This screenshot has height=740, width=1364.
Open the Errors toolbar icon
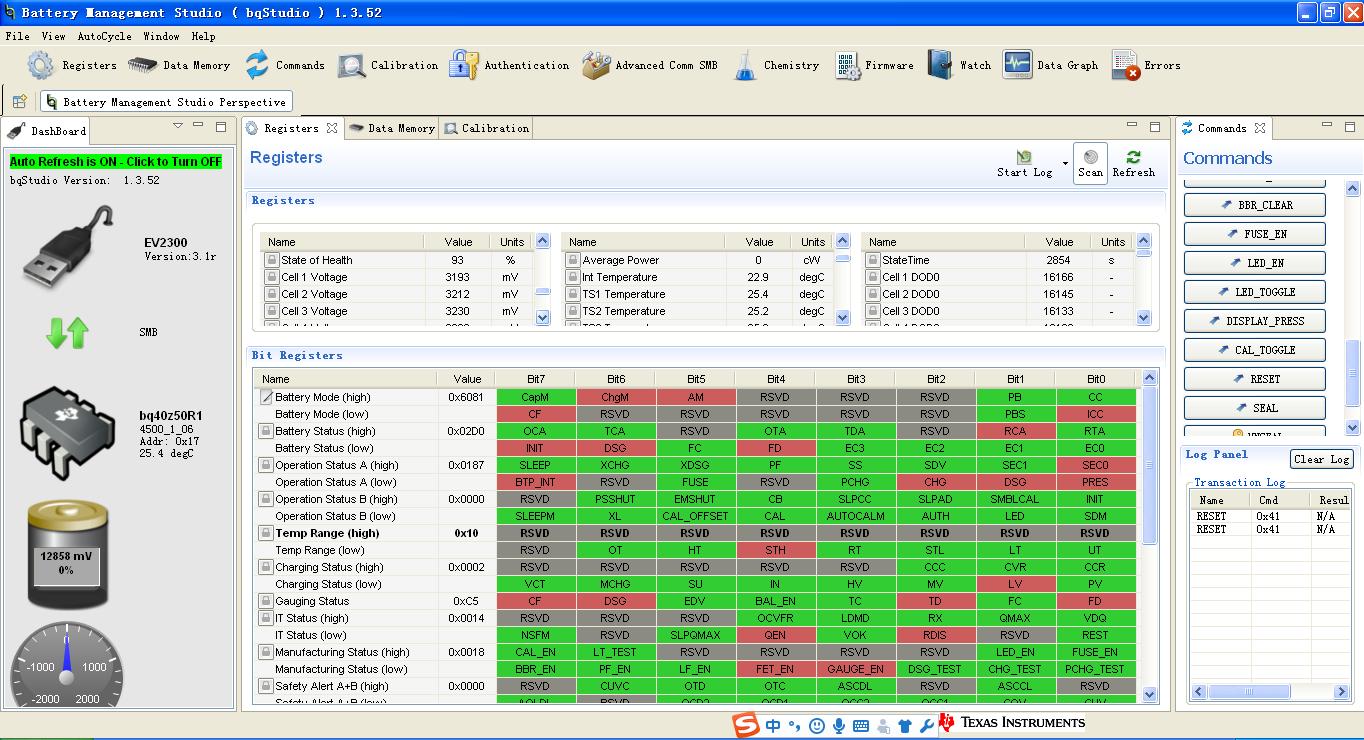(x=1126, y=65)
